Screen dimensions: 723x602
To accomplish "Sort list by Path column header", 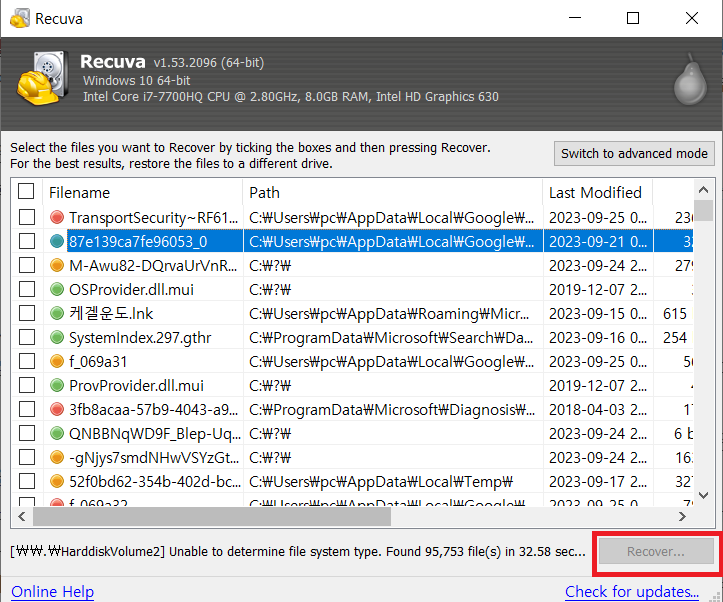I will [x=392, y=192].
